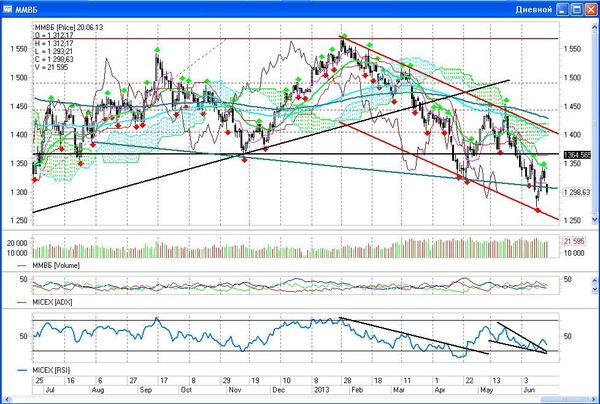
Task: Maximize the ММВБ chart window
Action: 577,9
